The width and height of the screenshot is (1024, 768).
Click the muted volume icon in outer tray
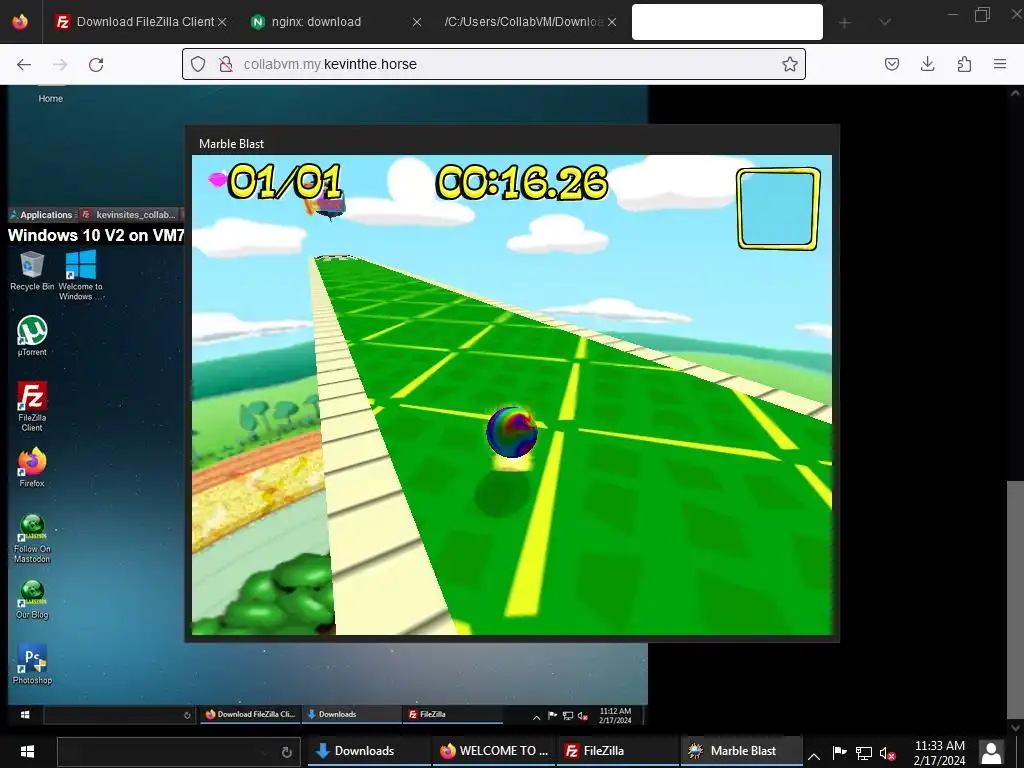[888, 754]
